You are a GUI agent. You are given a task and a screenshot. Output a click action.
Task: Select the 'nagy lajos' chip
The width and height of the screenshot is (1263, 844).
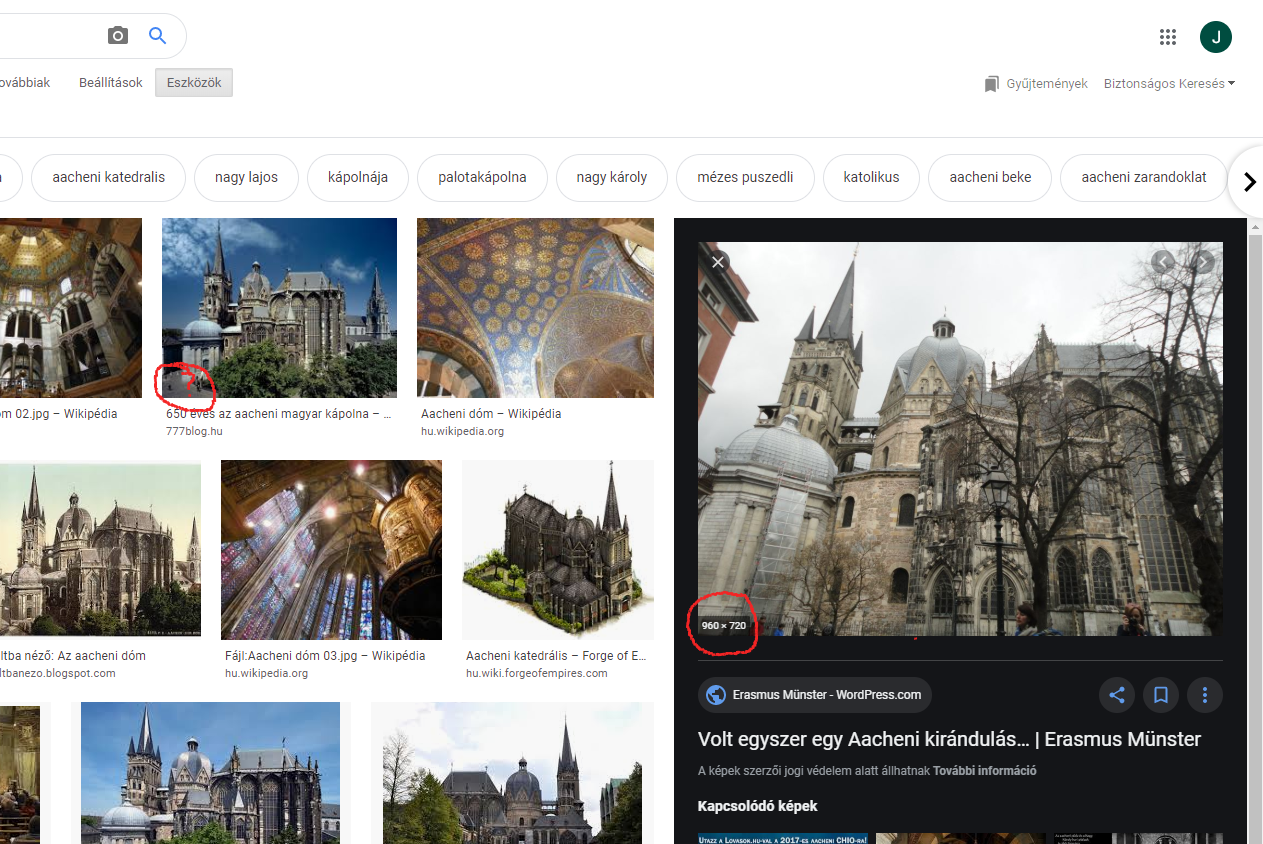[246, 178]
